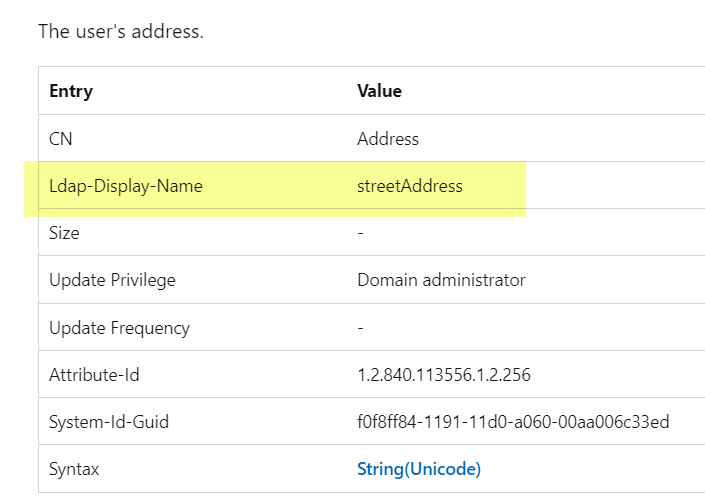Select the Update Privilege entry label
The width and height of the screenshot is (705, 498).
[112, 280]
